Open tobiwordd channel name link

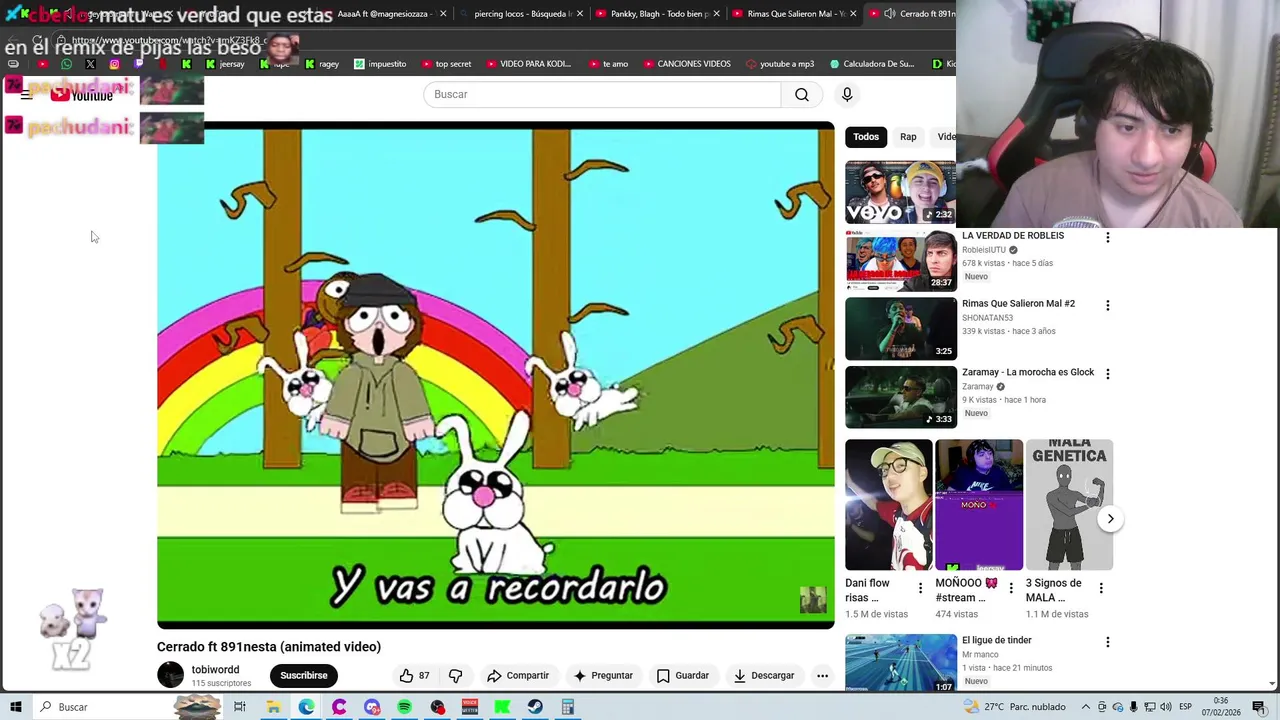215,670
